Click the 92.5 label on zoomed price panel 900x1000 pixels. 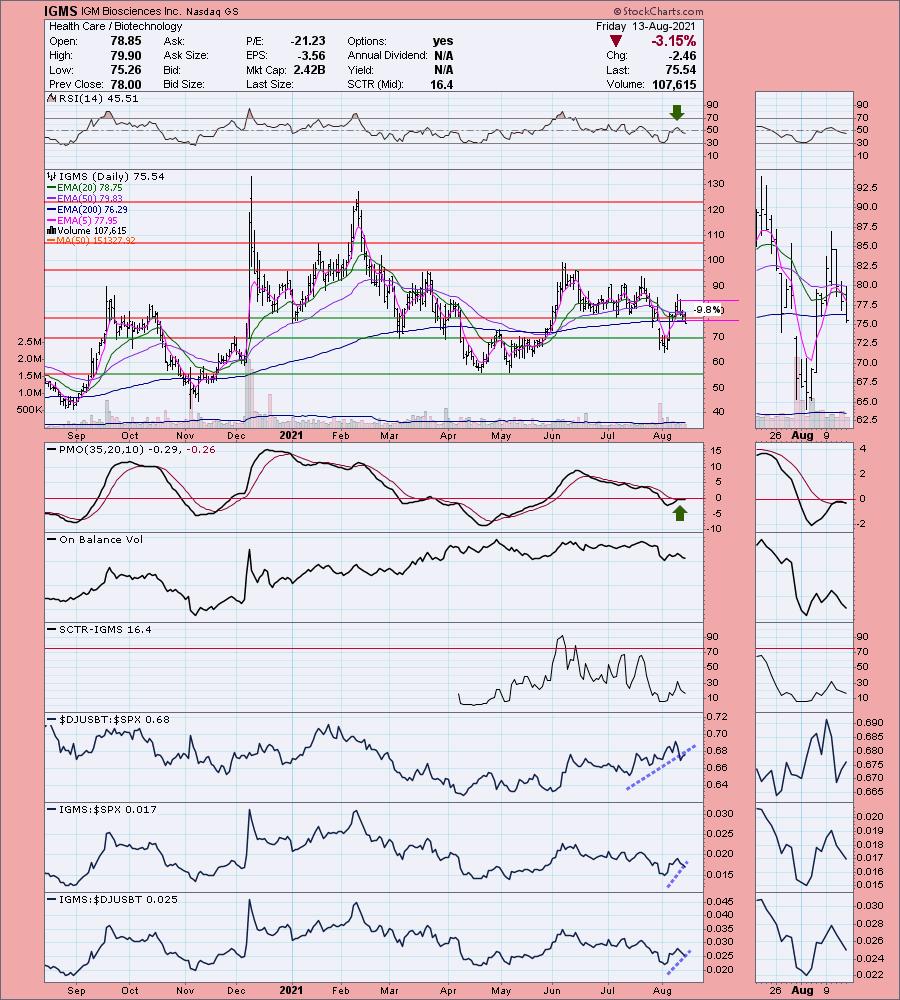point(866,188)
